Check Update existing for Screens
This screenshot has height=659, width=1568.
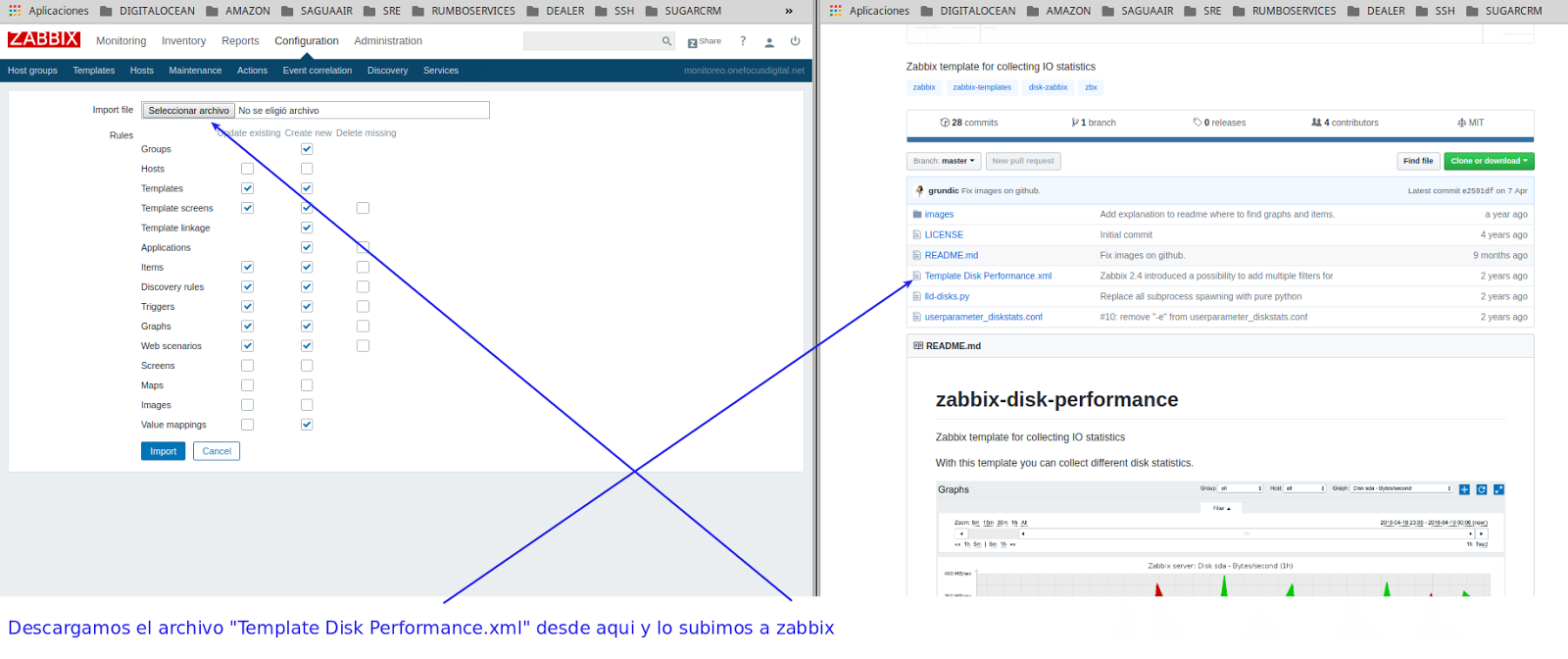(247, 366)
